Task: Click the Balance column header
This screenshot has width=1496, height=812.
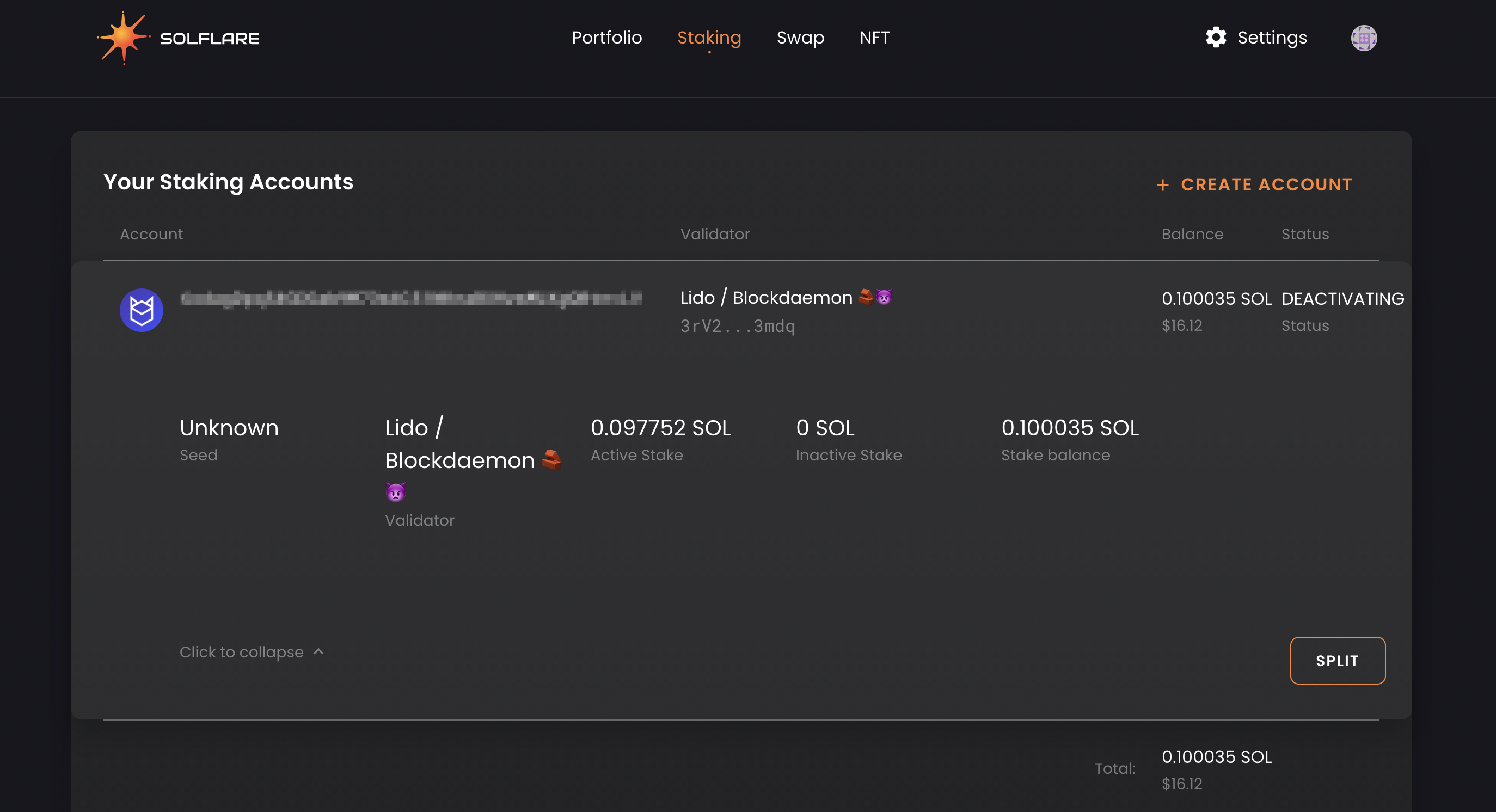Action: tap(1192, 234)
